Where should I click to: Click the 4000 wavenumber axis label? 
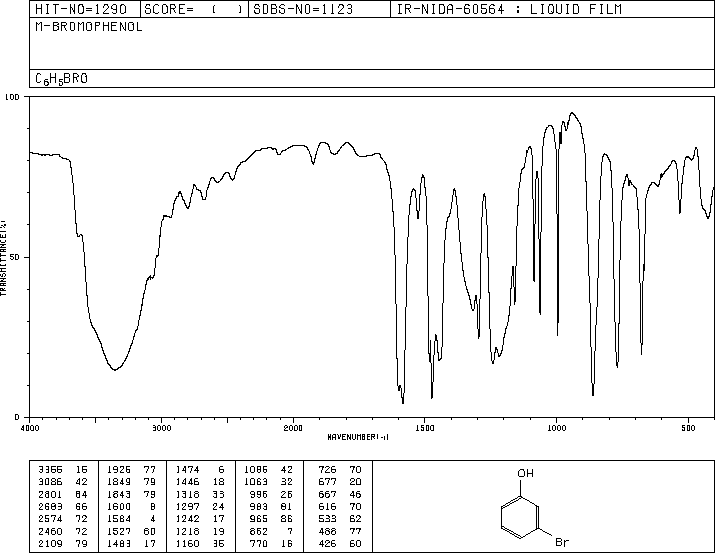[30, 428]
